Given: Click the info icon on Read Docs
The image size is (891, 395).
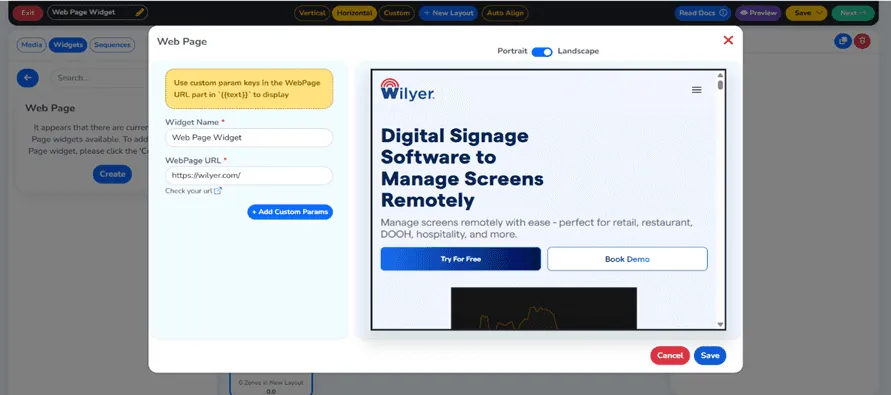Looking at the screenshot, I should (x=723, y=13).
